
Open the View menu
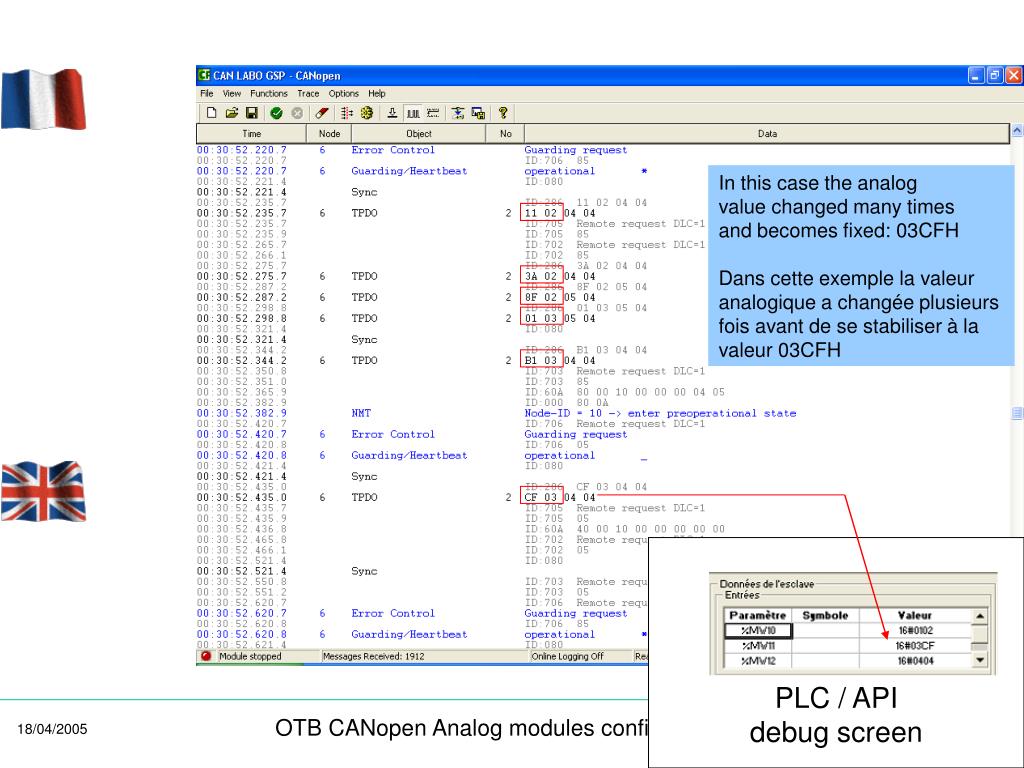click(232, 93)
